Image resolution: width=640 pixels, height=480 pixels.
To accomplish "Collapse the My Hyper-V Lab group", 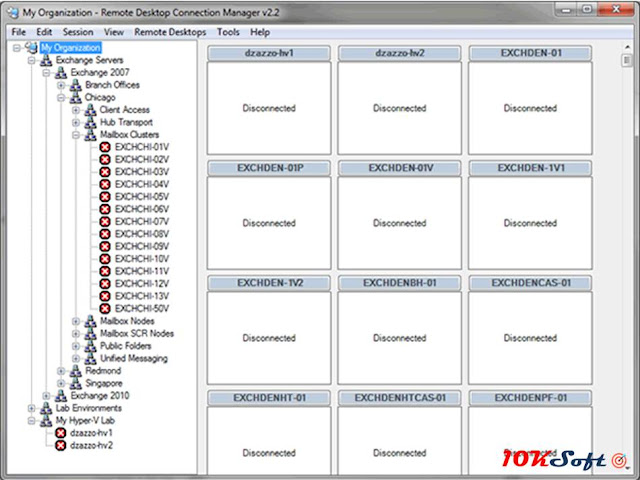I will point(31,421).
